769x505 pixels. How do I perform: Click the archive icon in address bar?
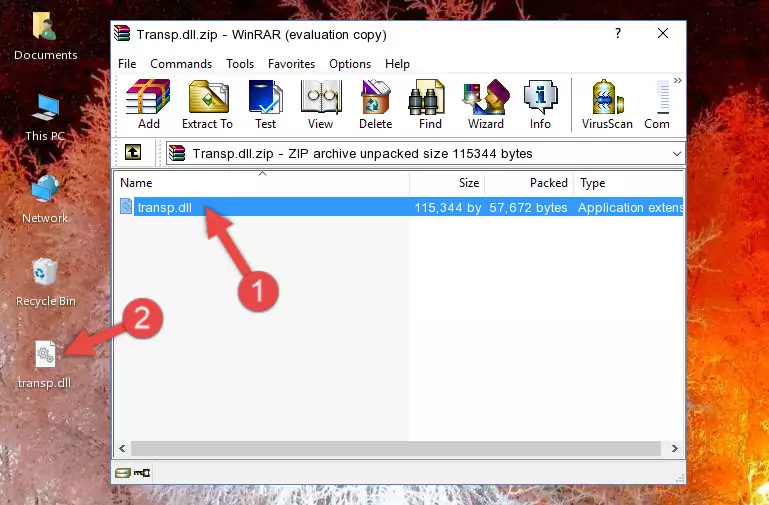177,153
